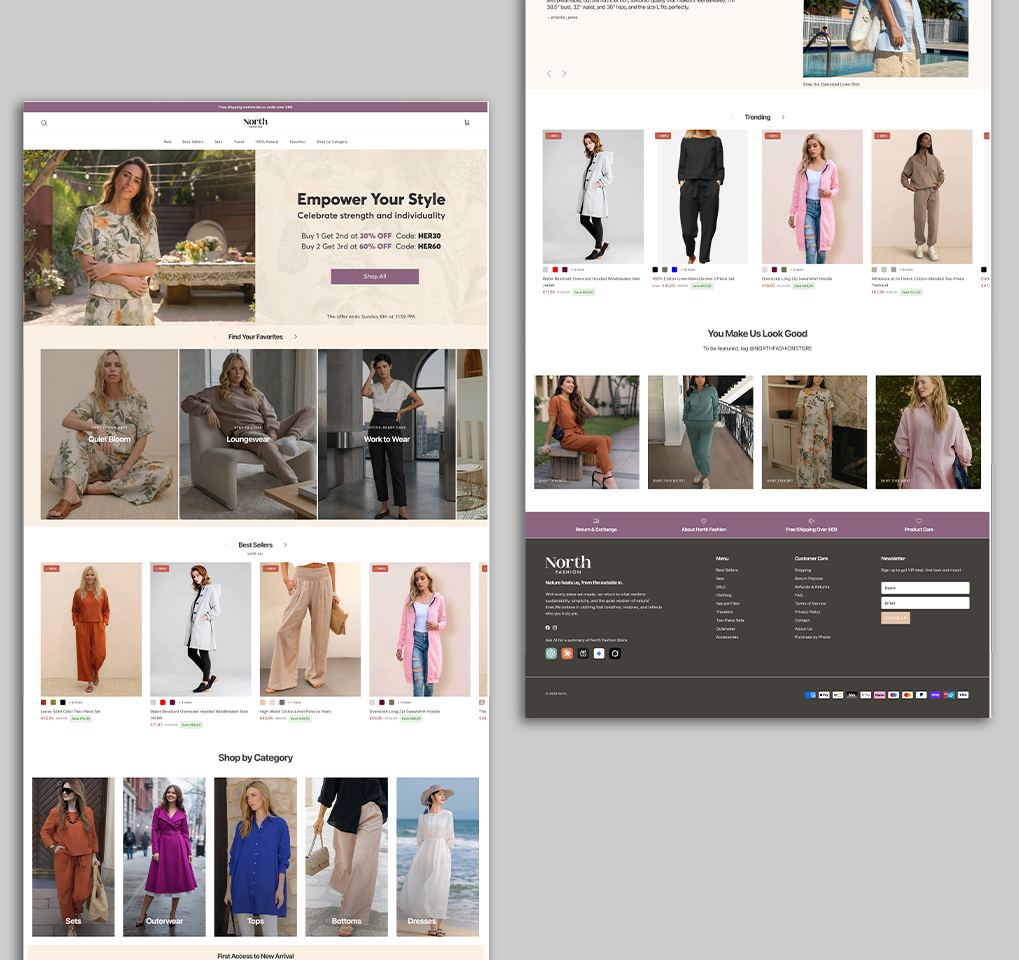The image size is (1019, 960).
Task: Open the Outerwear category thumbnail
Action: click(164, 857)
